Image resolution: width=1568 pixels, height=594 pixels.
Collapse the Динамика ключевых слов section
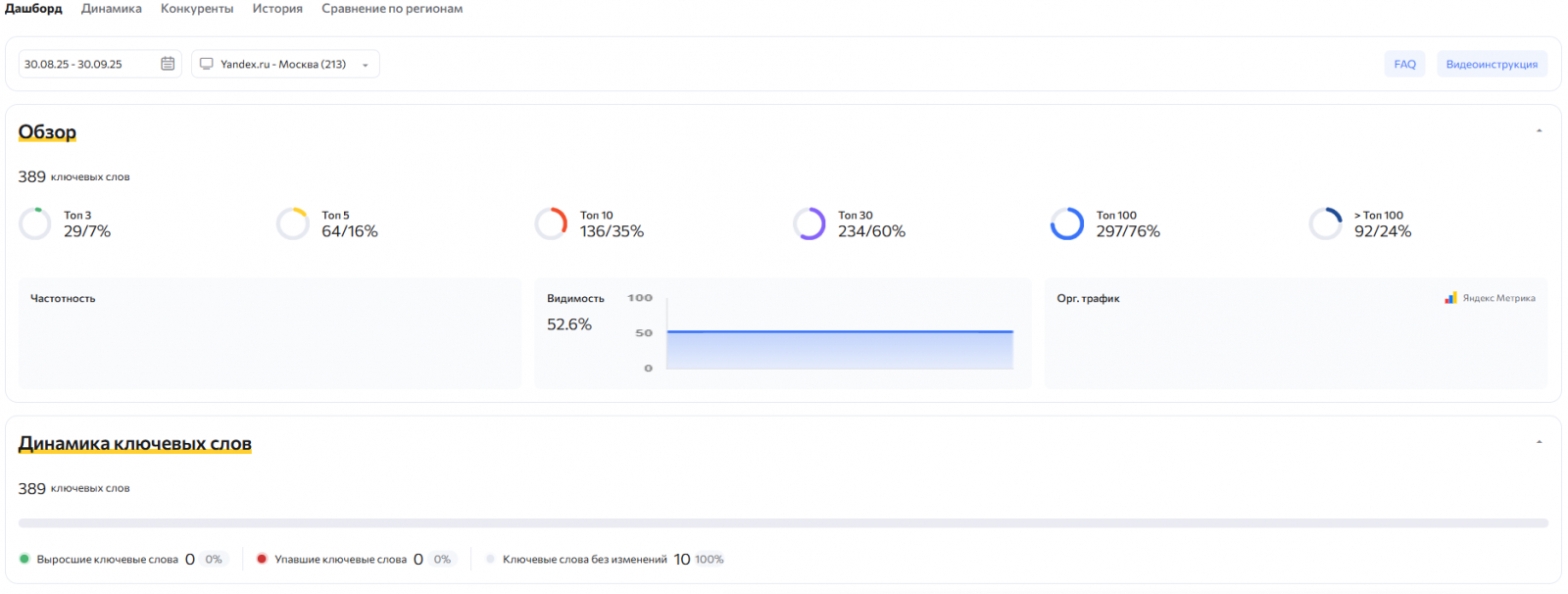[1539, 443]
